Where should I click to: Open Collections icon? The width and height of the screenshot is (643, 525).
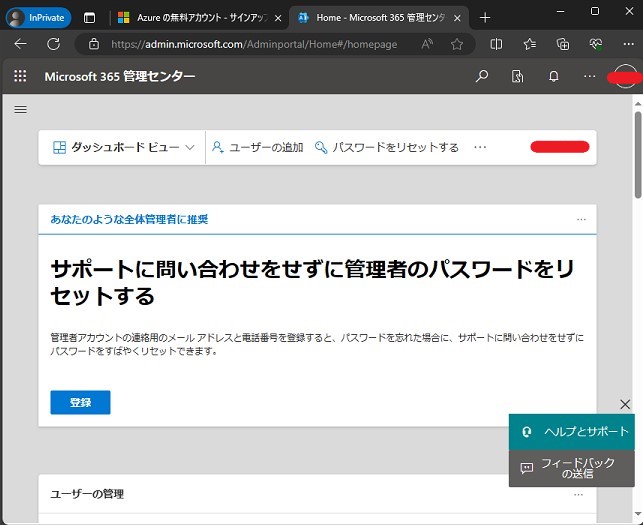tap(563, 43)
